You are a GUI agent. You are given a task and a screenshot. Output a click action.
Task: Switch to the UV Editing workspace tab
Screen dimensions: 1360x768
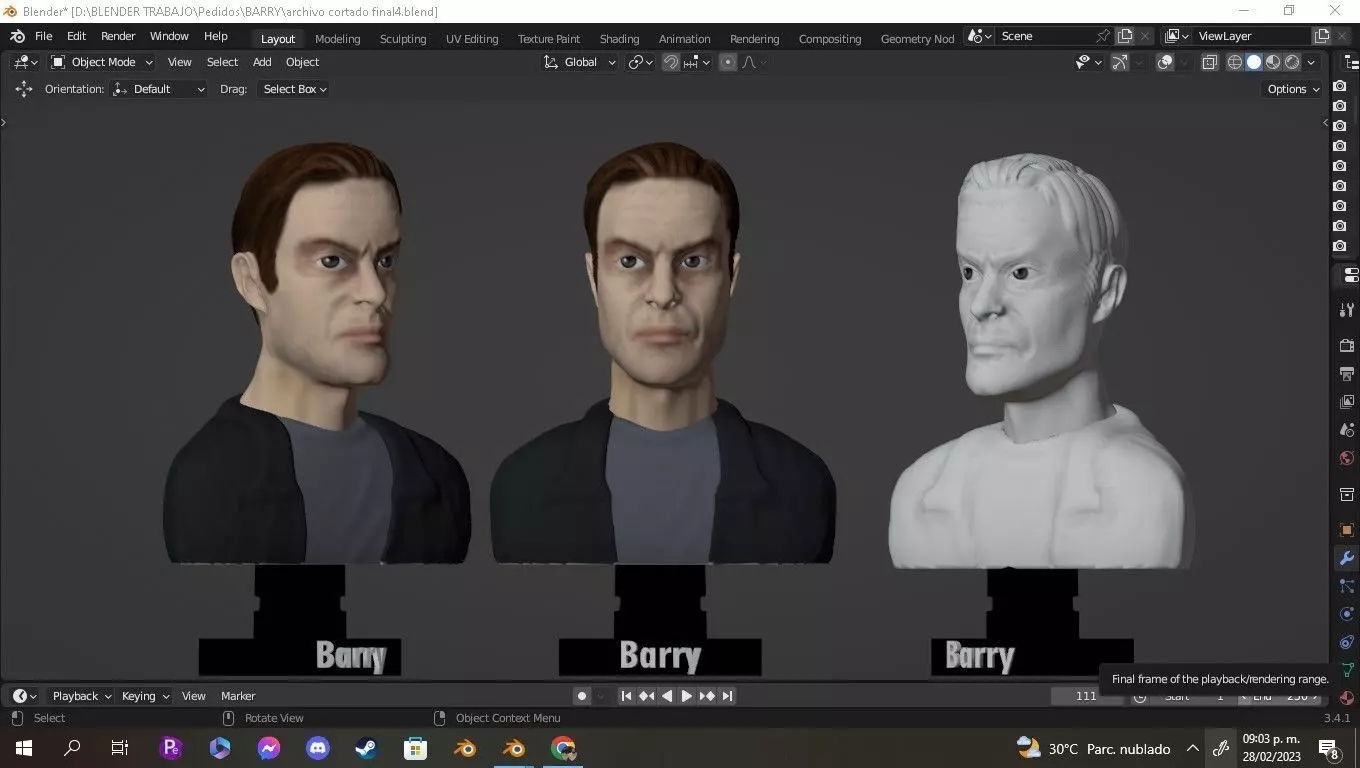point(472,39)
